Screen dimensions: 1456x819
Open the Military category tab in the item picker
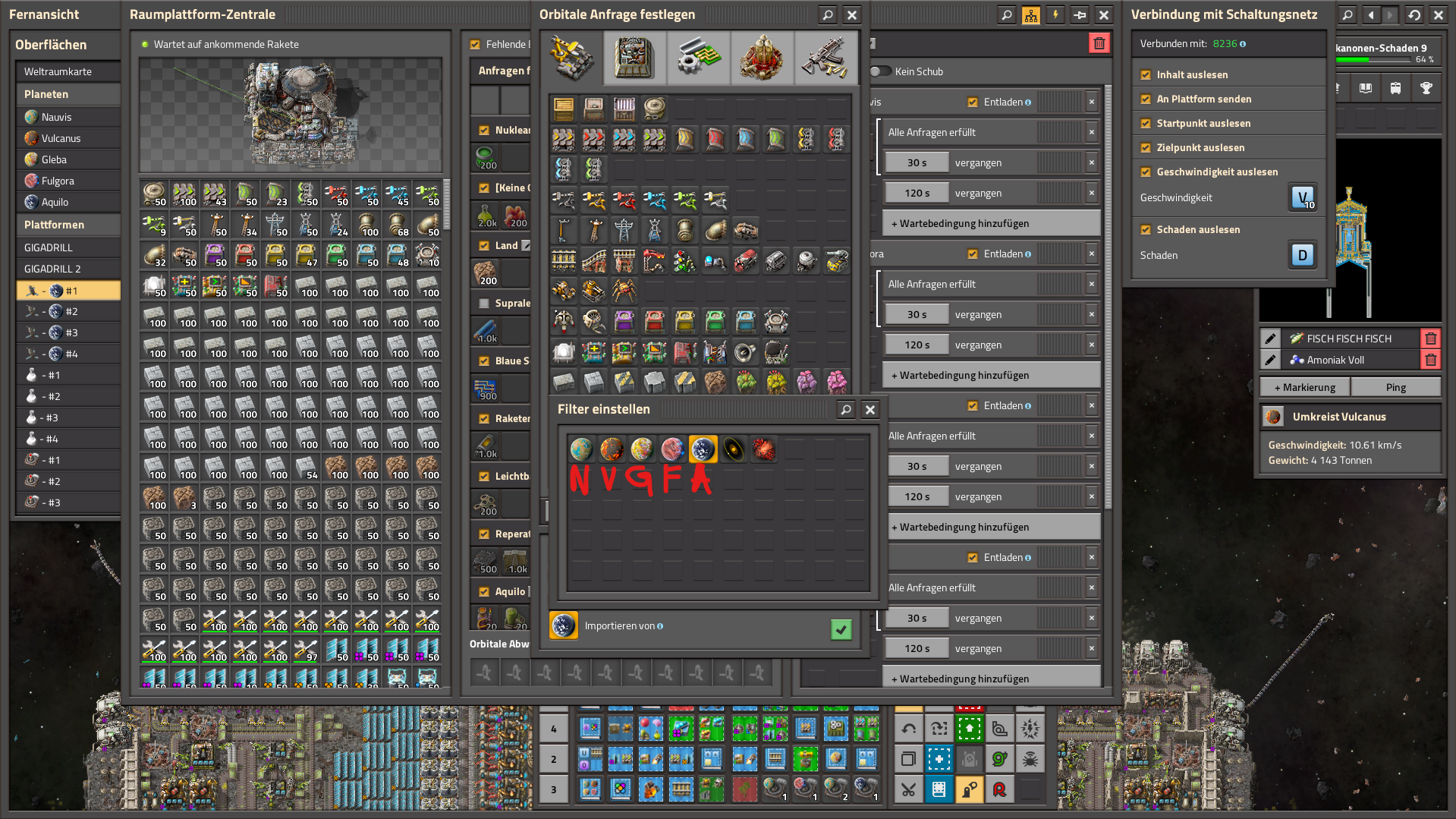point(825,58)
